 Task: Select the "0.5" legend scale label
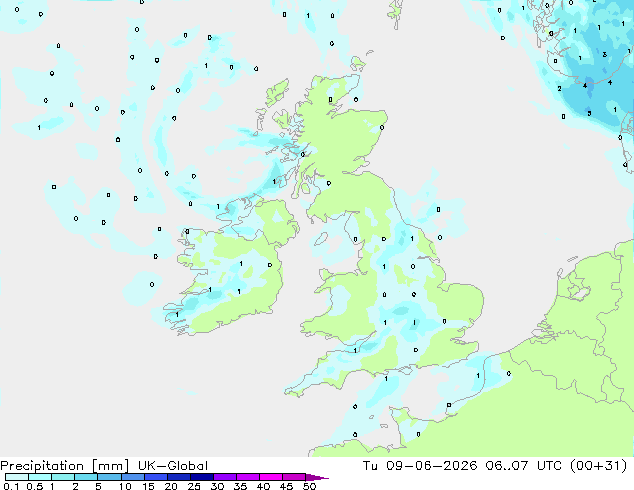(35, 486)
